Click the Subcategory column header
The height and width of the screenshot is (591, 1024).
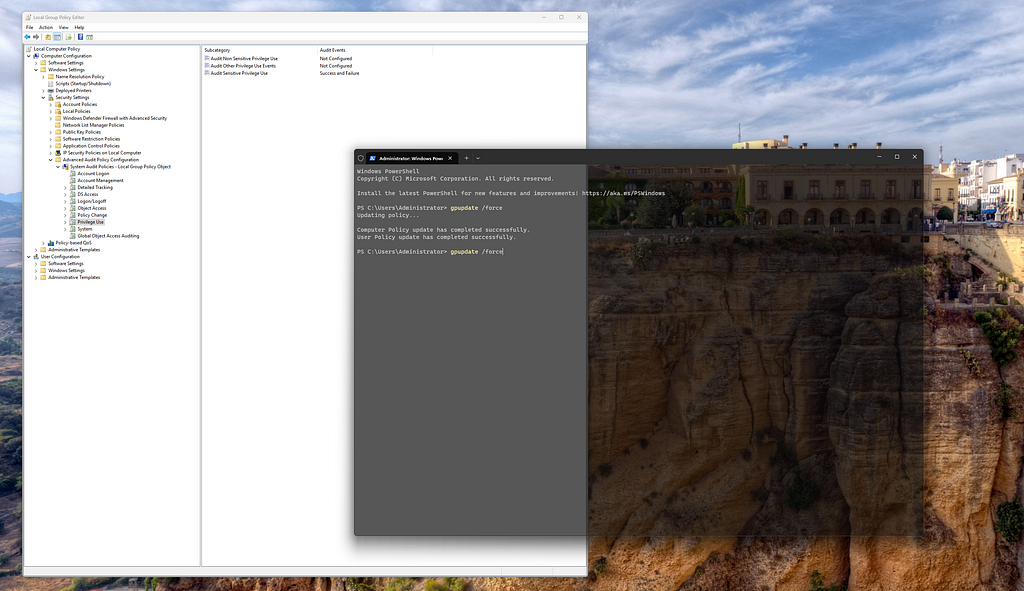coord(259,50)
